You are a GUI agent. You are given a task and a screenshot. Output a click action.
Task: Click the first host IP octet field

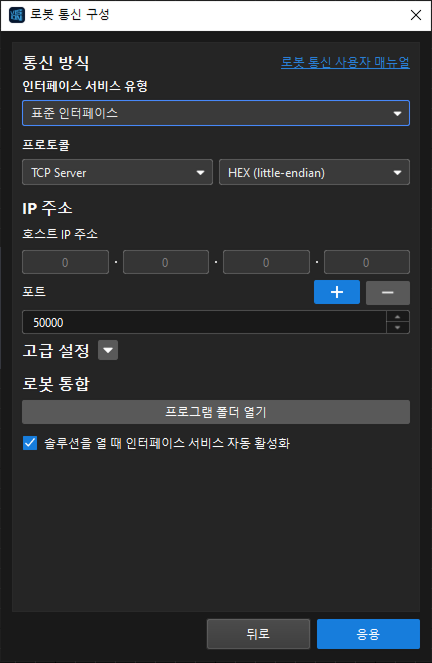coord(65,262)
